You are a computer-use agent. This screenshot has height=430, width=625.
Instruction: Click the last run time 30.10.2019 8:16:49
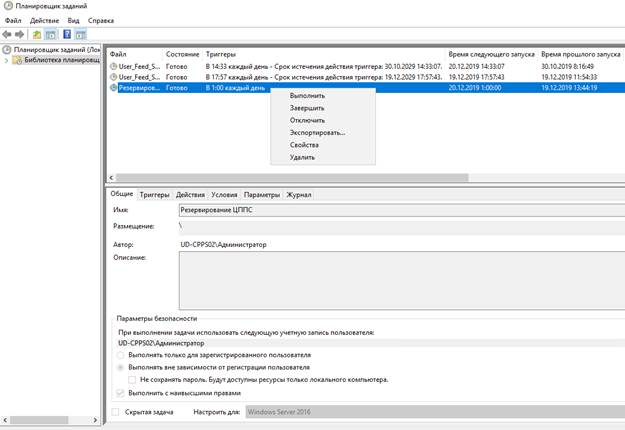coord(568,67)
